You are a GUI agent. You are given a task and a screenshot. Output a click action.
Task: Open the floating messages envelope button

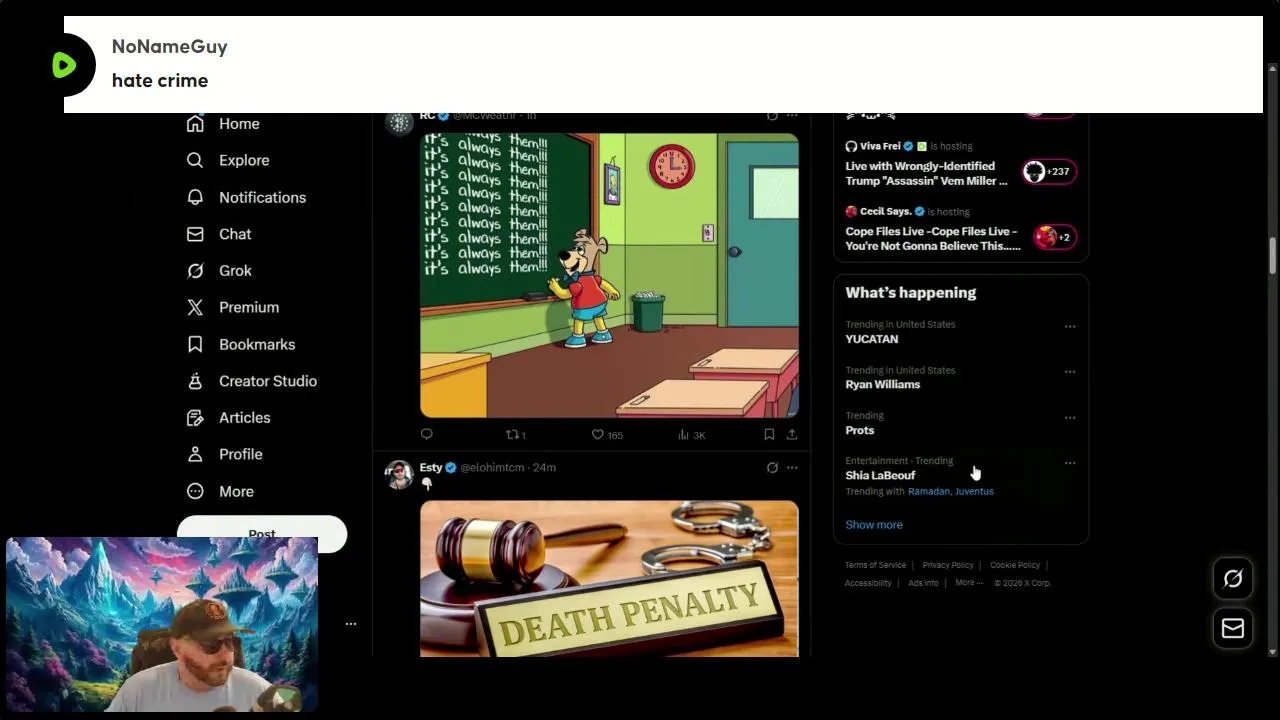coord(1233,628)
